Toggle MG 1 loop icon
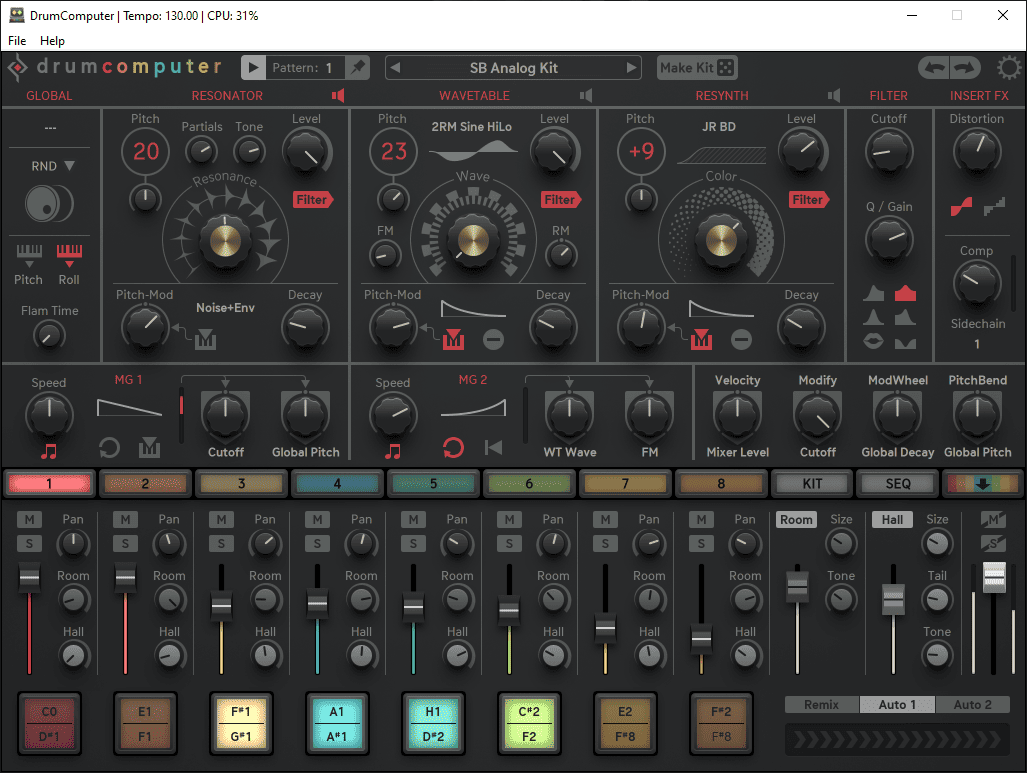The height and width of the screenshot is (773, 1027). [109, 448]
